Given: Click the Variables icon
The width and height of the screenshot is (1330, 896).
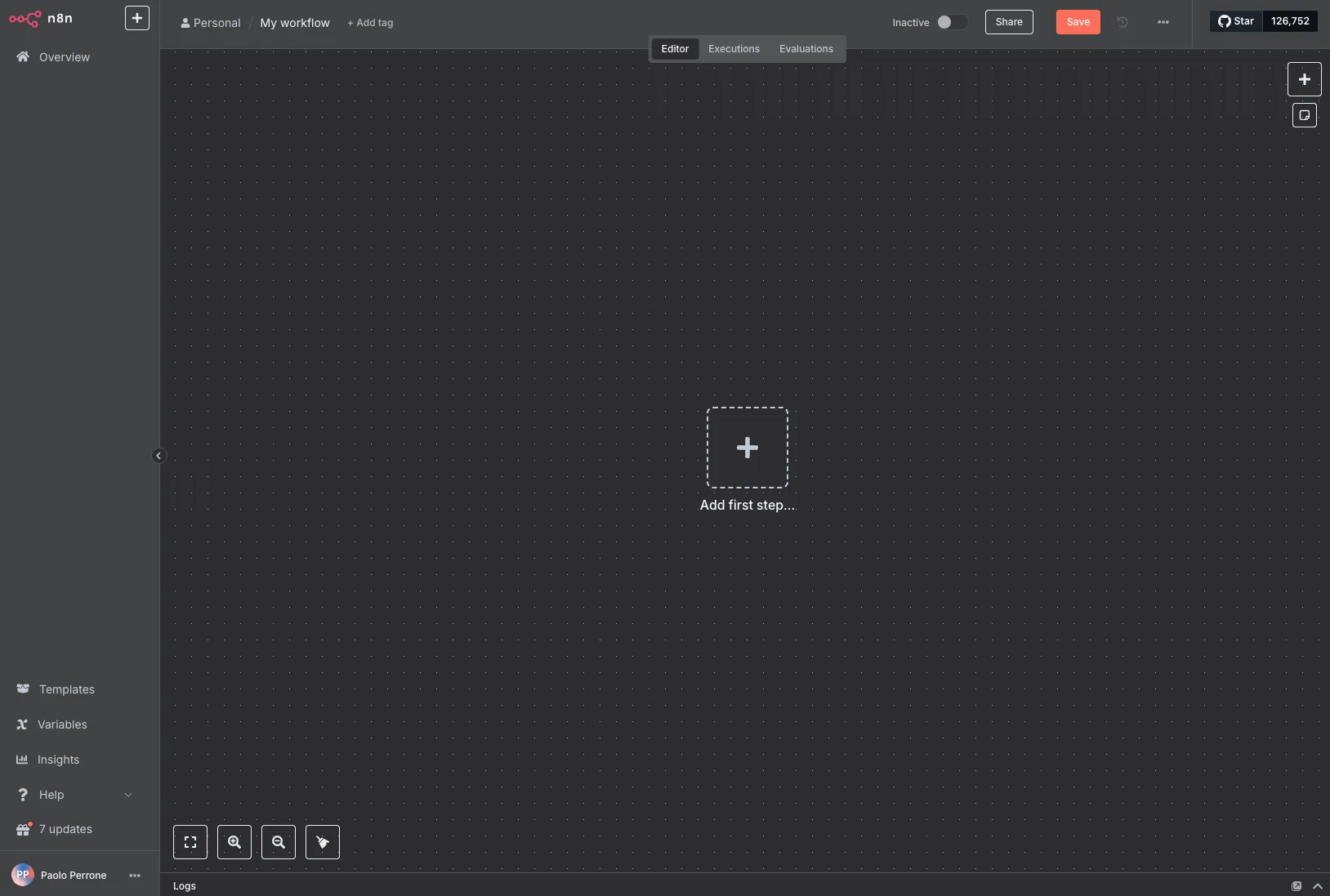Looking at the screenshot, I should click(22, 724).
